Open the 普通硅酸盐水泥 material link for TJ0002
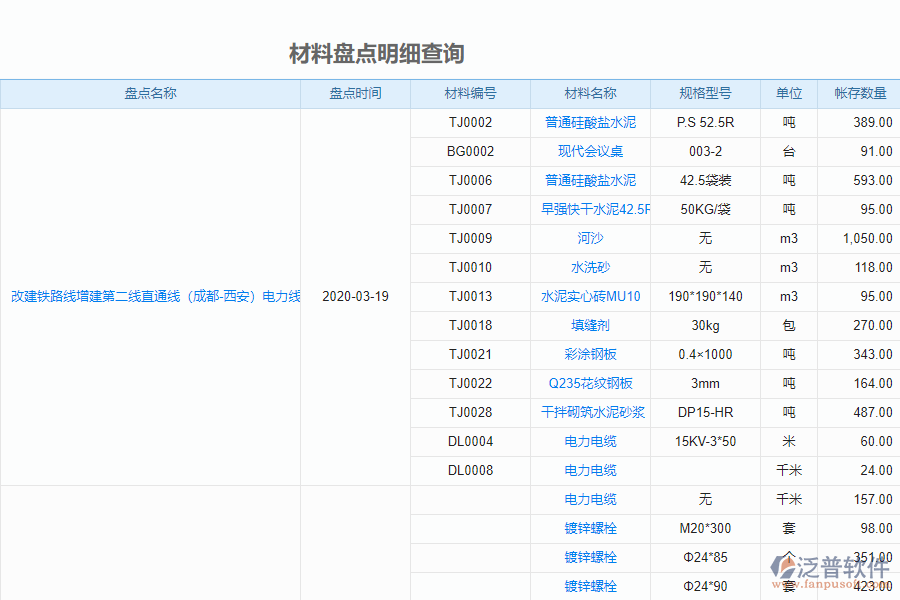The width and height of the screenshot is (900, 600). tap(589, 123)
